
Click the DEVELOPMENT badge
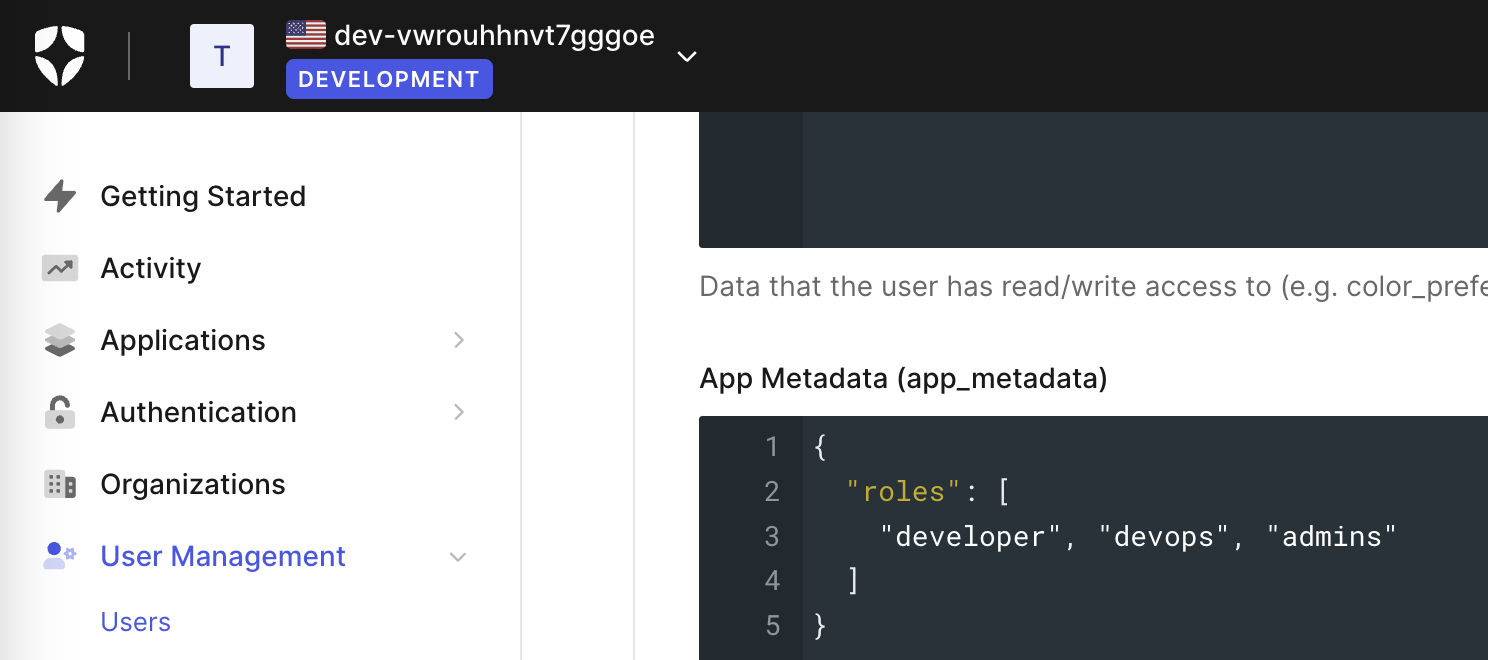[389, 79]
